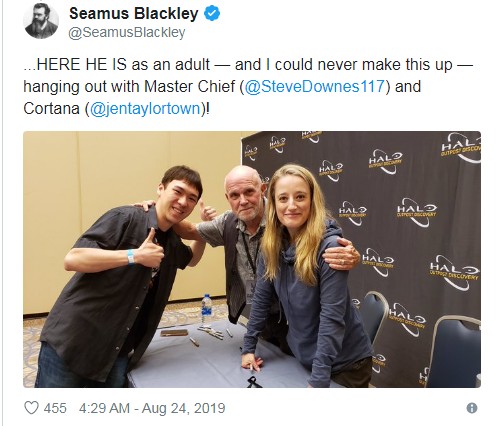Click the 455 likes count
Image resolution: width=499 pixels, height=426 pixels.
[x=55, y=408]
